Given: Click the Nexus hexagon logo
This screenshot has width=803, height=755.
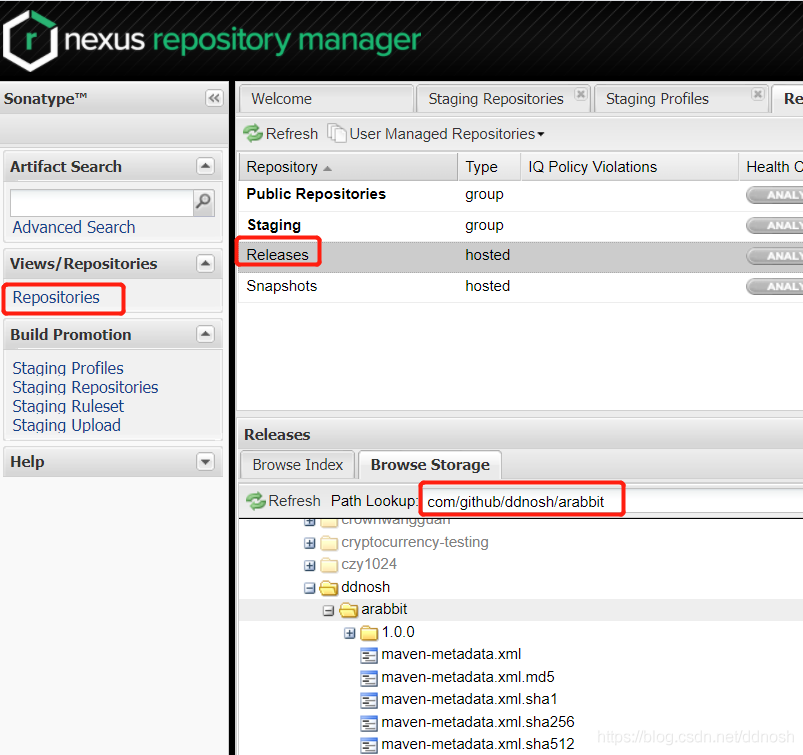Looking at the screenshot, I should 30,41.
